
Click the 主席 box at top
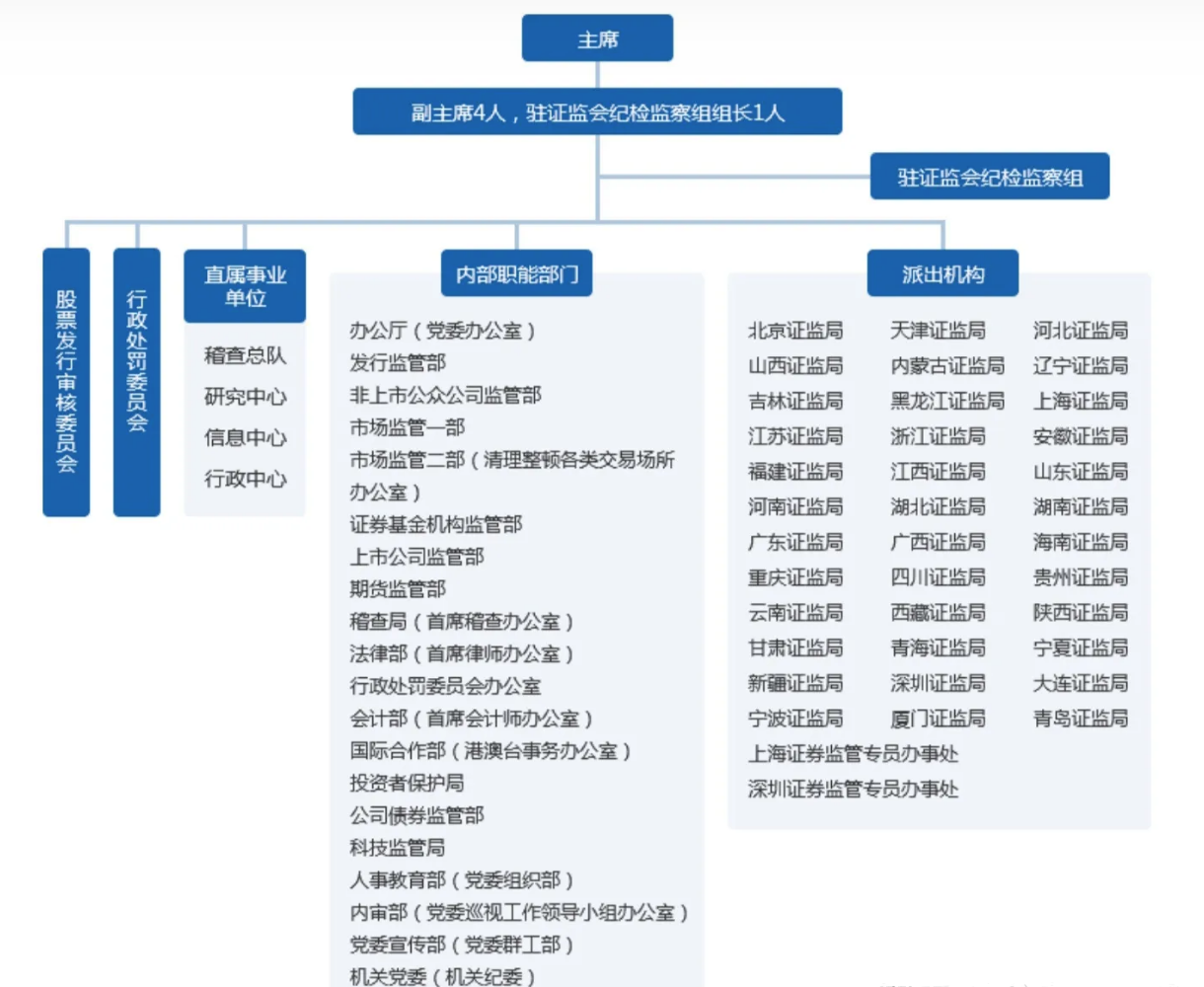[x=597, y=38]
